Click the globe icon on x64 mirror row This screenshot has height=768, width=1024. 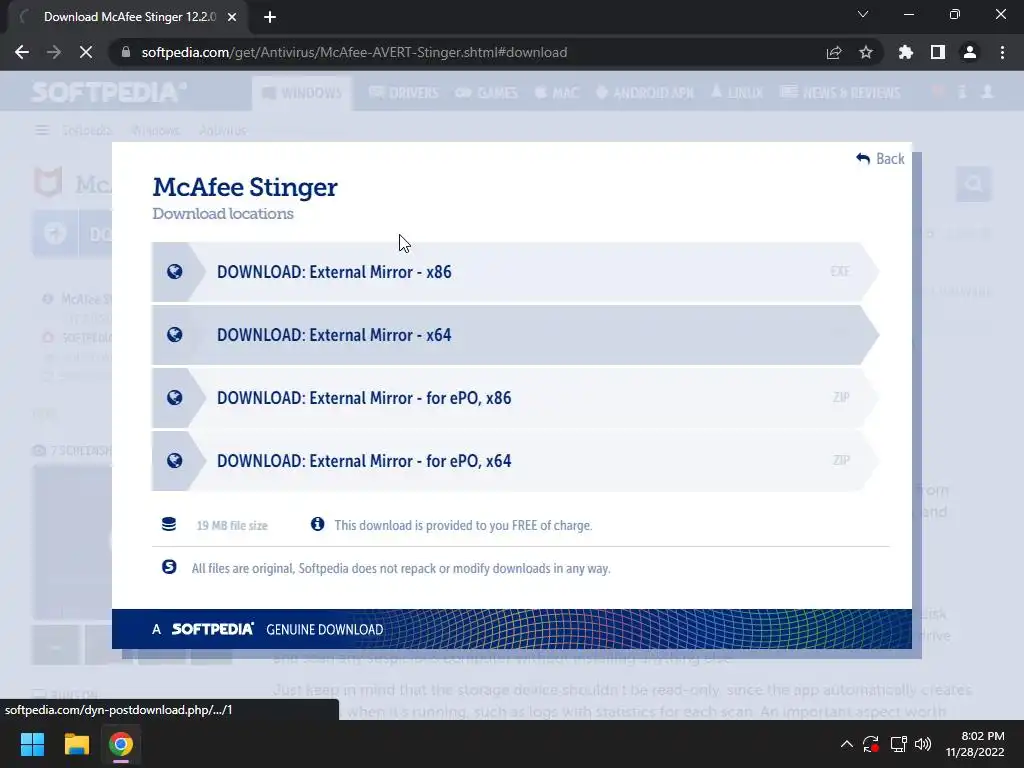pos(174,335)
